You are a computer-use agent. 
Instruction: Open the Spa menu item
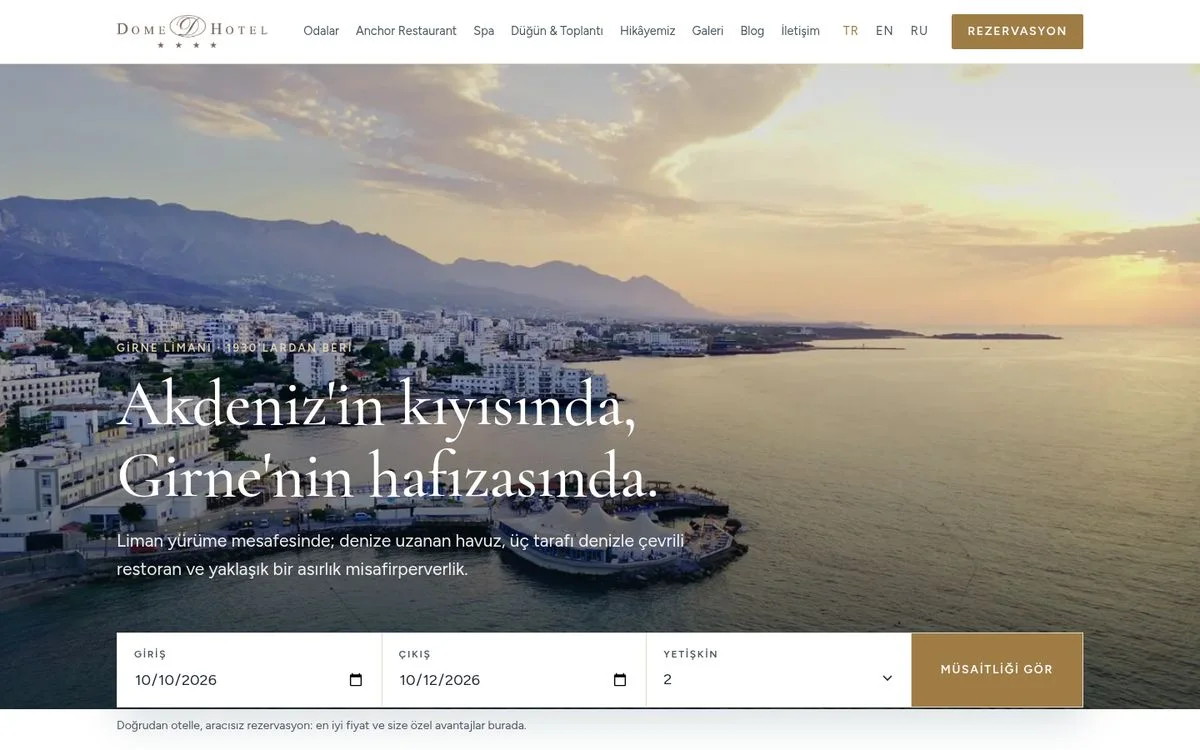484,31
